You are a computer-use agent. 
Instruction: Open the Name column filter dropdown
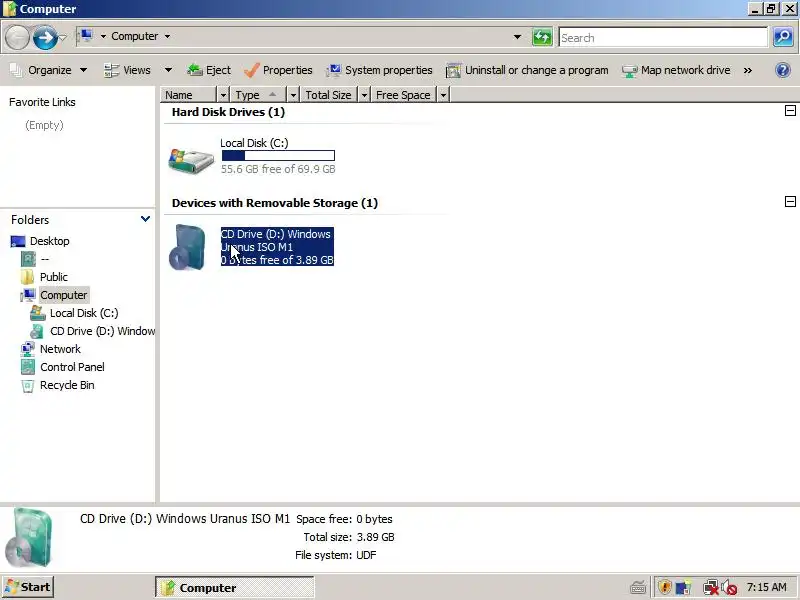(x=223, y=95)
